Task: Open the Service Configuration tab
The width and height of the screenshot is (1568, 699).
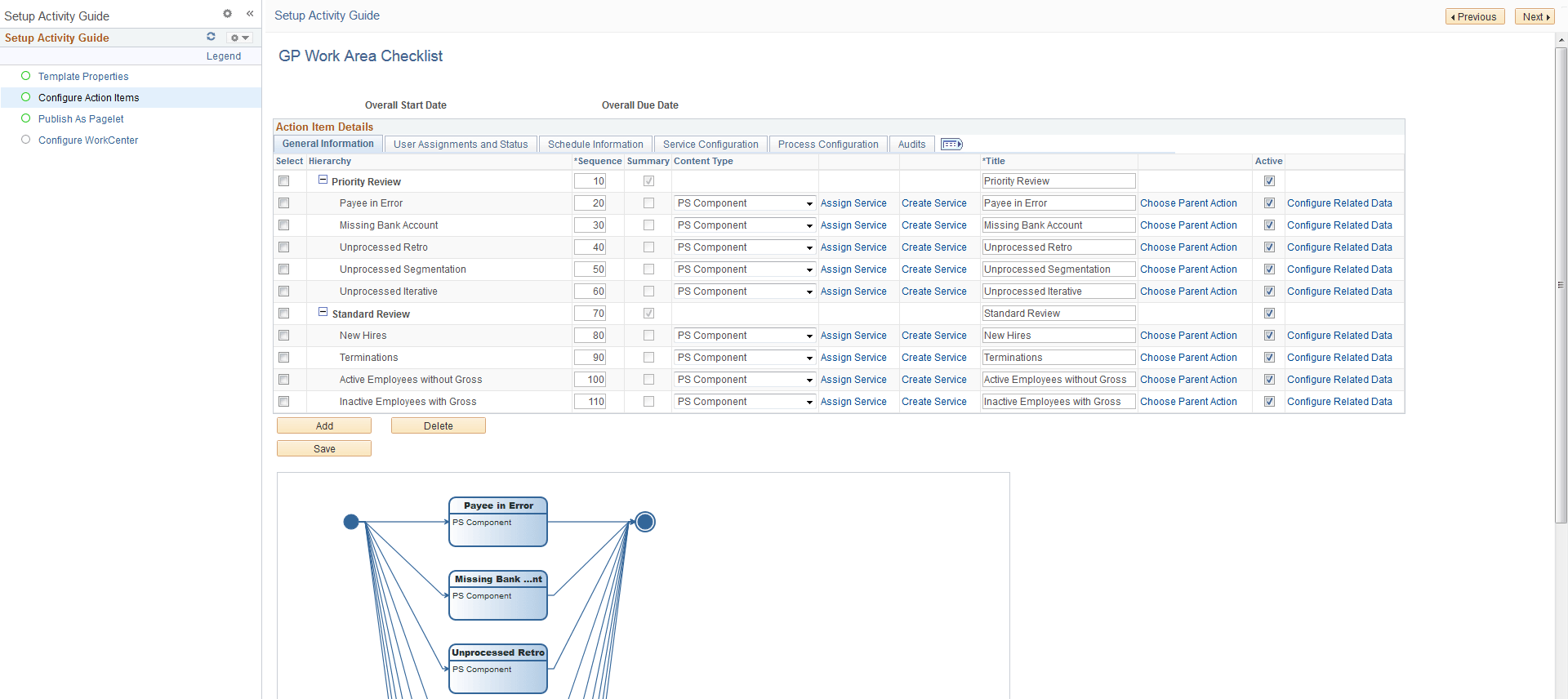Action: (710, 145)
